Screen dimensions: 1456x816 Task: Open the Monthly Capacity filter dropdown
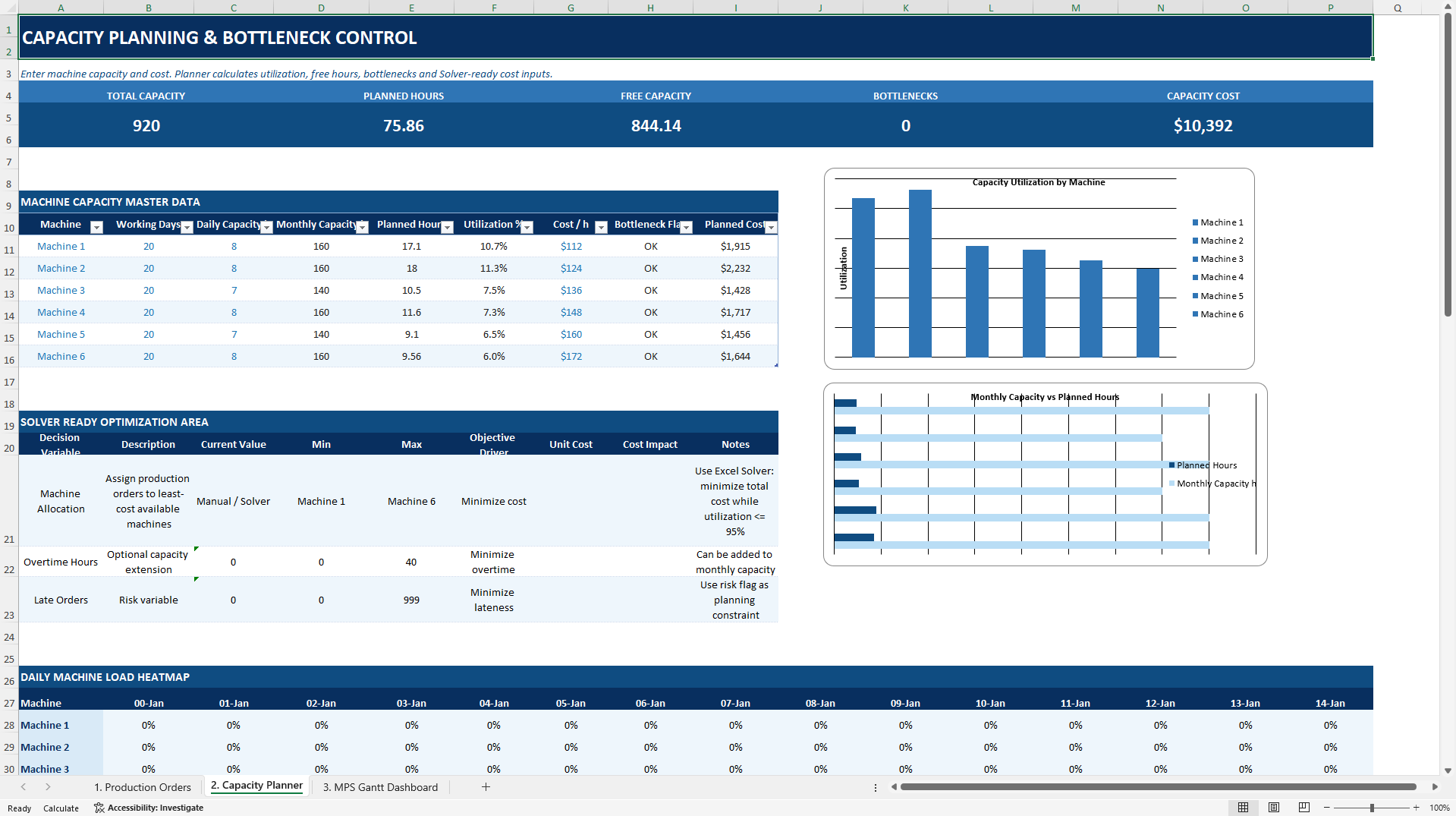coord(362,227)
